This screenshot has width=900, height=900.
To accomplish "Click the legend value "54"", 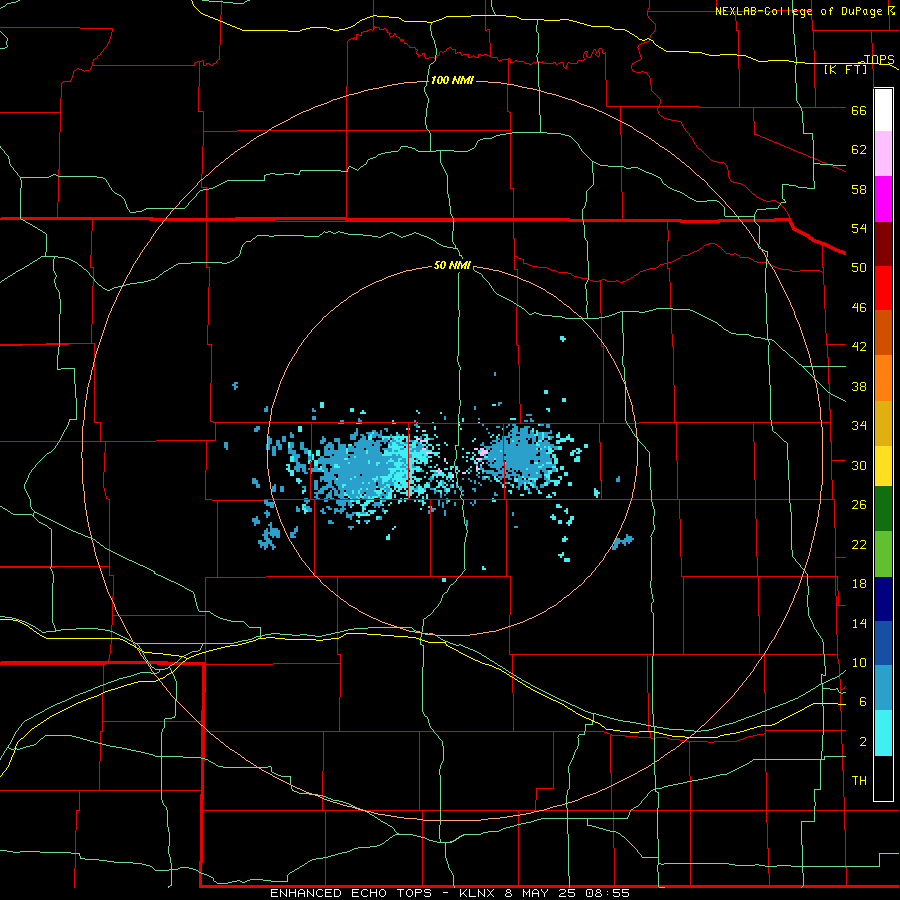I will coord(859,228).
